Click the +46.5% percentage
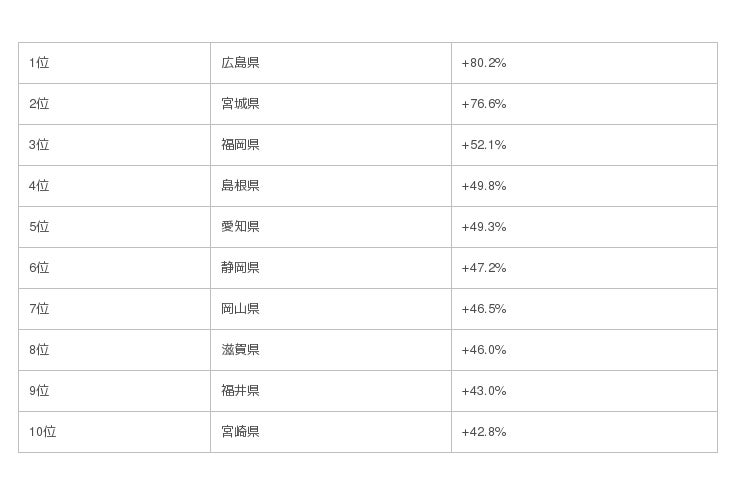Viewport: 740px width, 493px height. click(484, 309)
